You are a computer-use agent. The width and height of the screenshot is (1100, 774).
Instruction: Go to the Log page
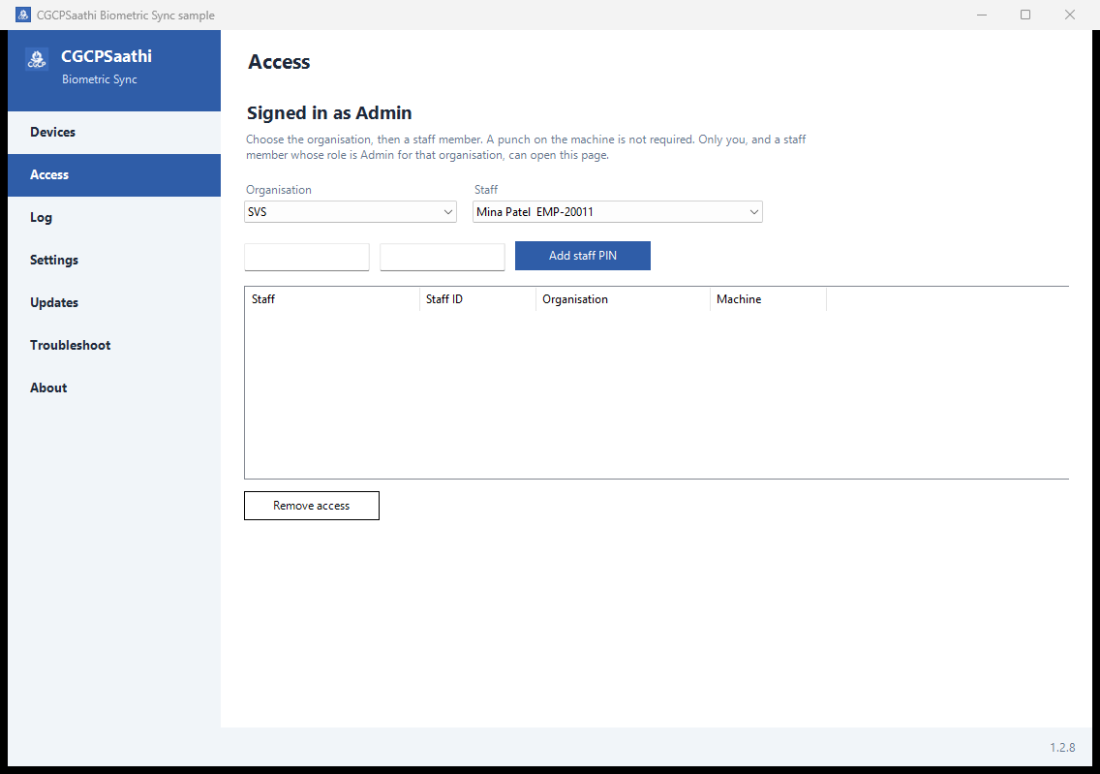pyautogui.click(x=114, y=218)
